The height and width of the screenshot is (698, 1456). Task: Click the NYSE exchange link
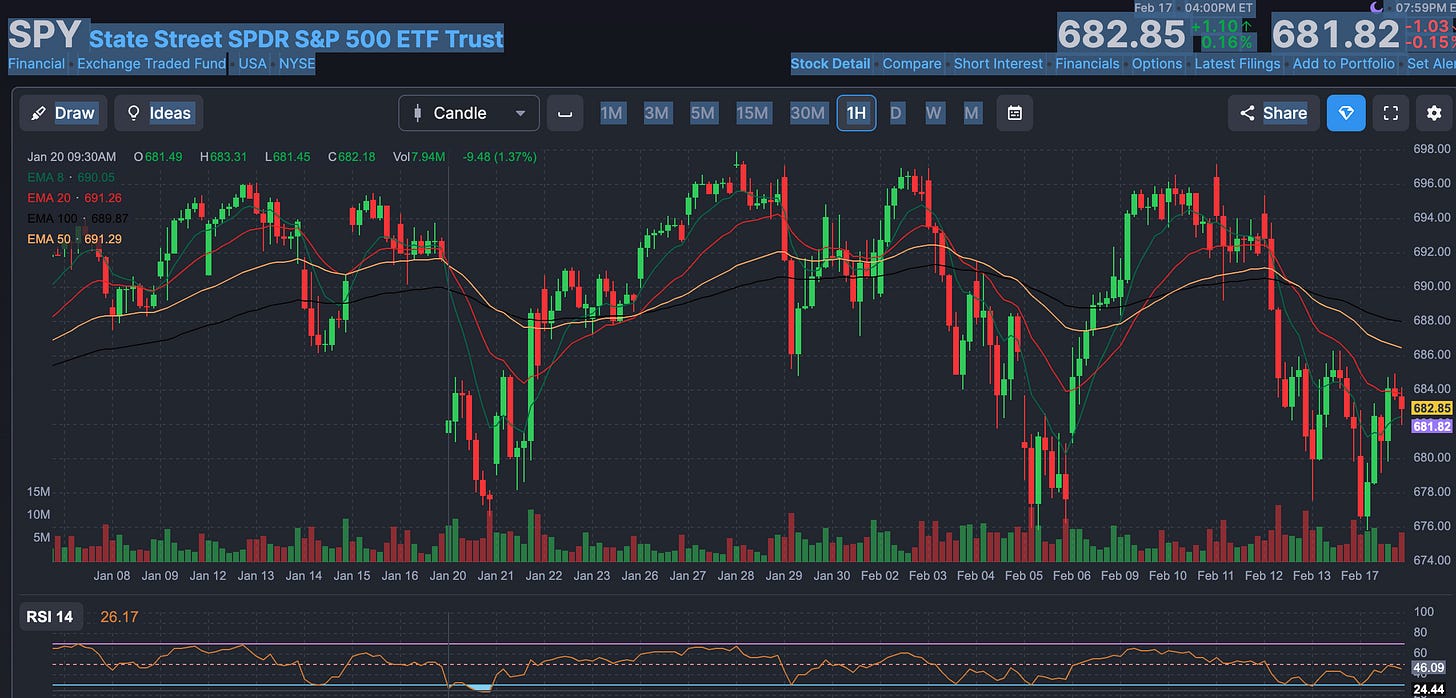coord(297,63)
